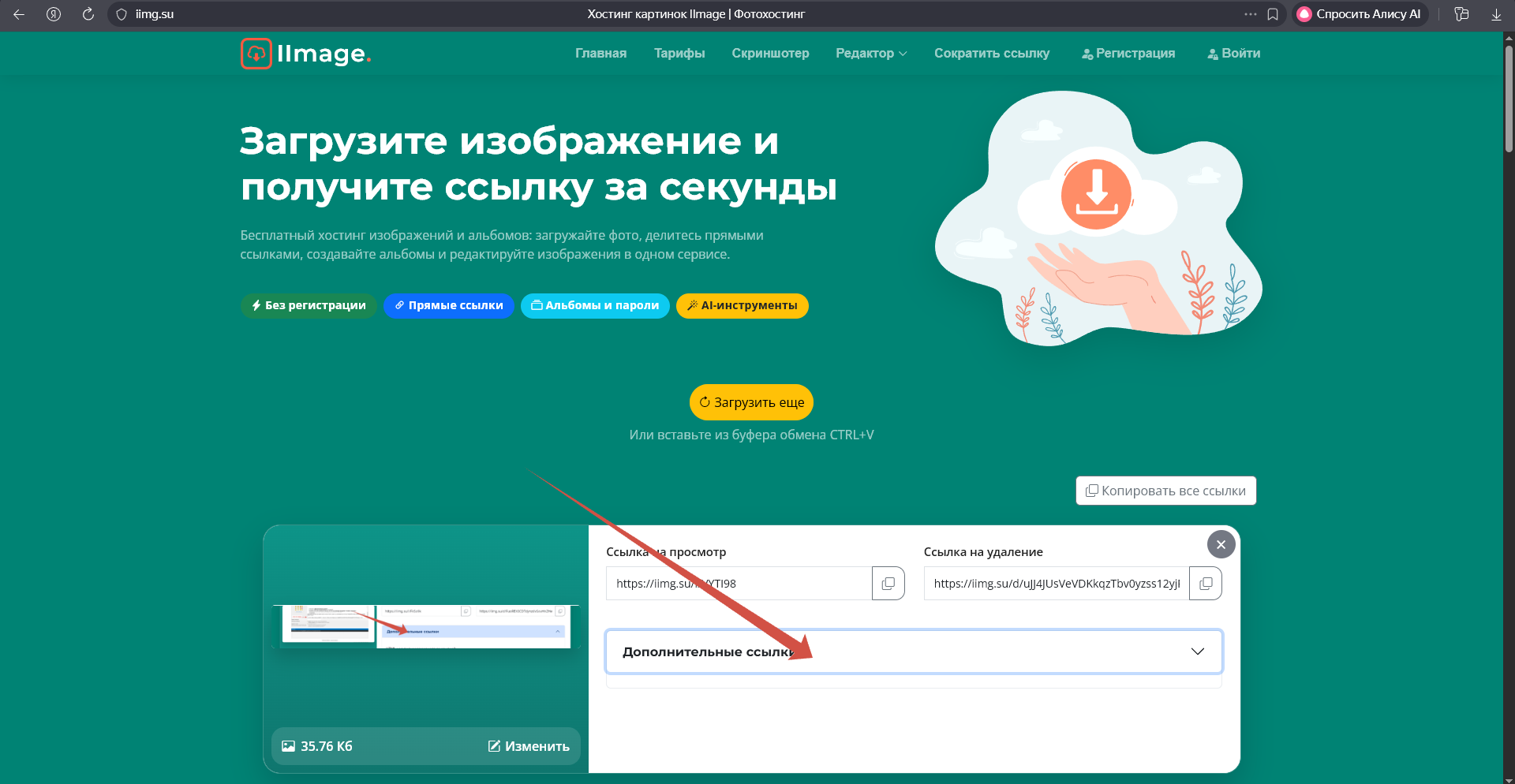Click the Войти login link
The width and height of the screenshot is (1515, 784).
coord(1234,53)
